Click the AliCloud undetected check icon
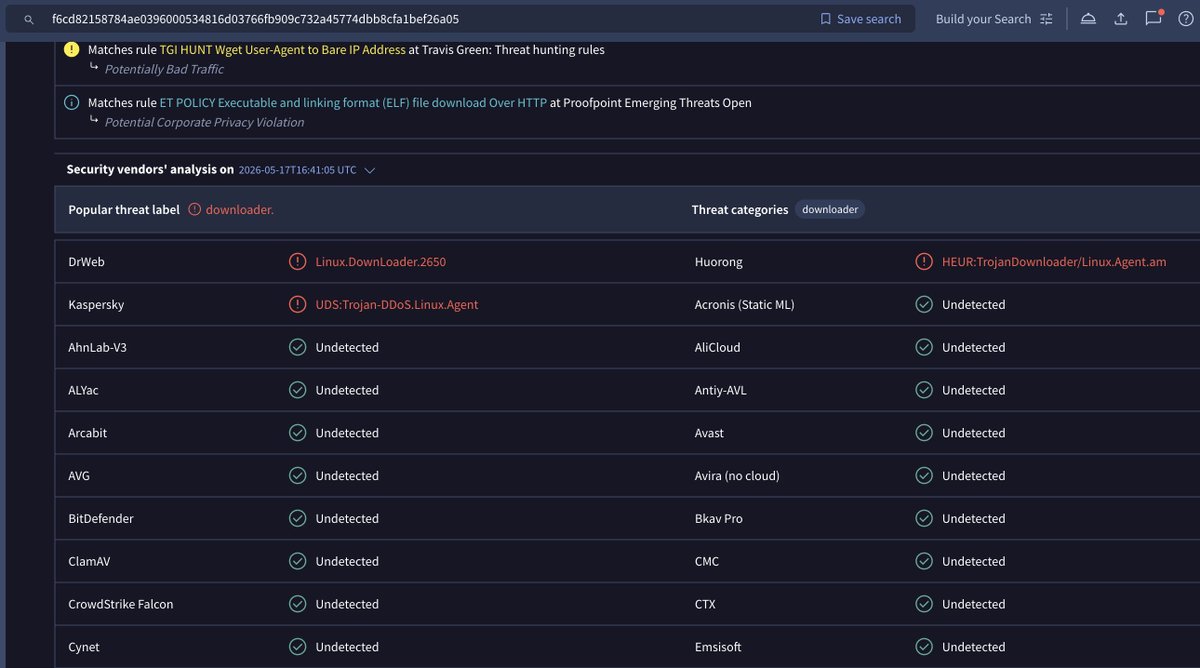The image size is (1200, 668). point(924,348)
